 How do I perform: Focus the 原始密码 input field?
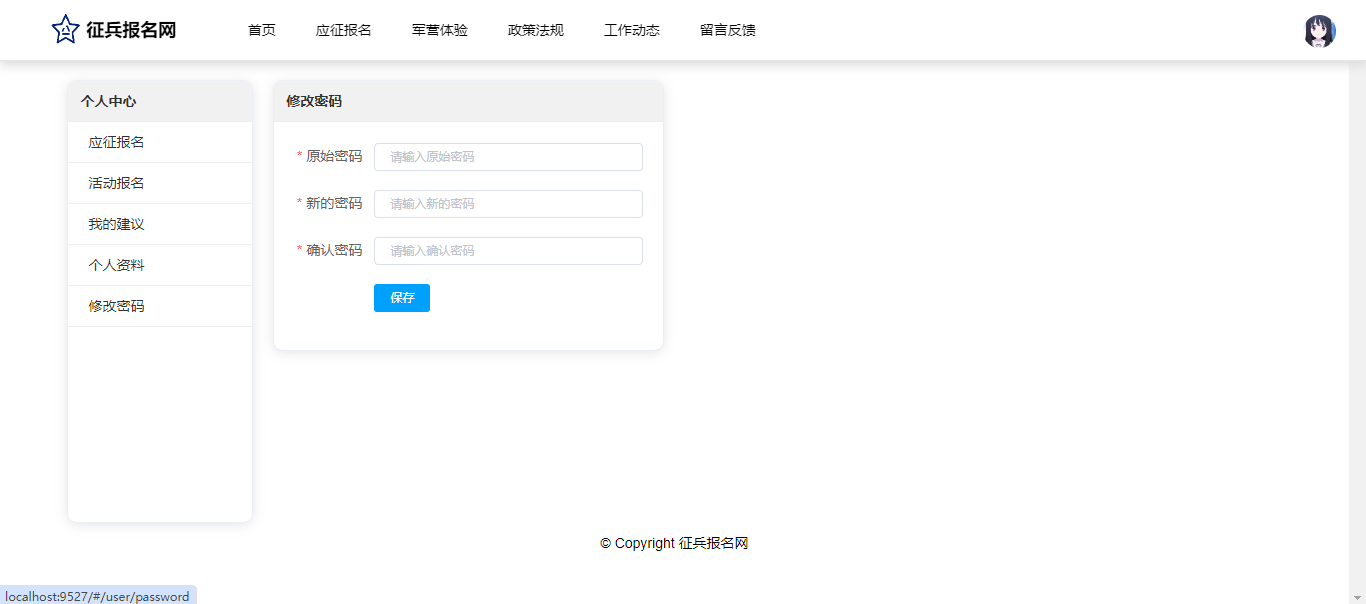click(508, 157)
